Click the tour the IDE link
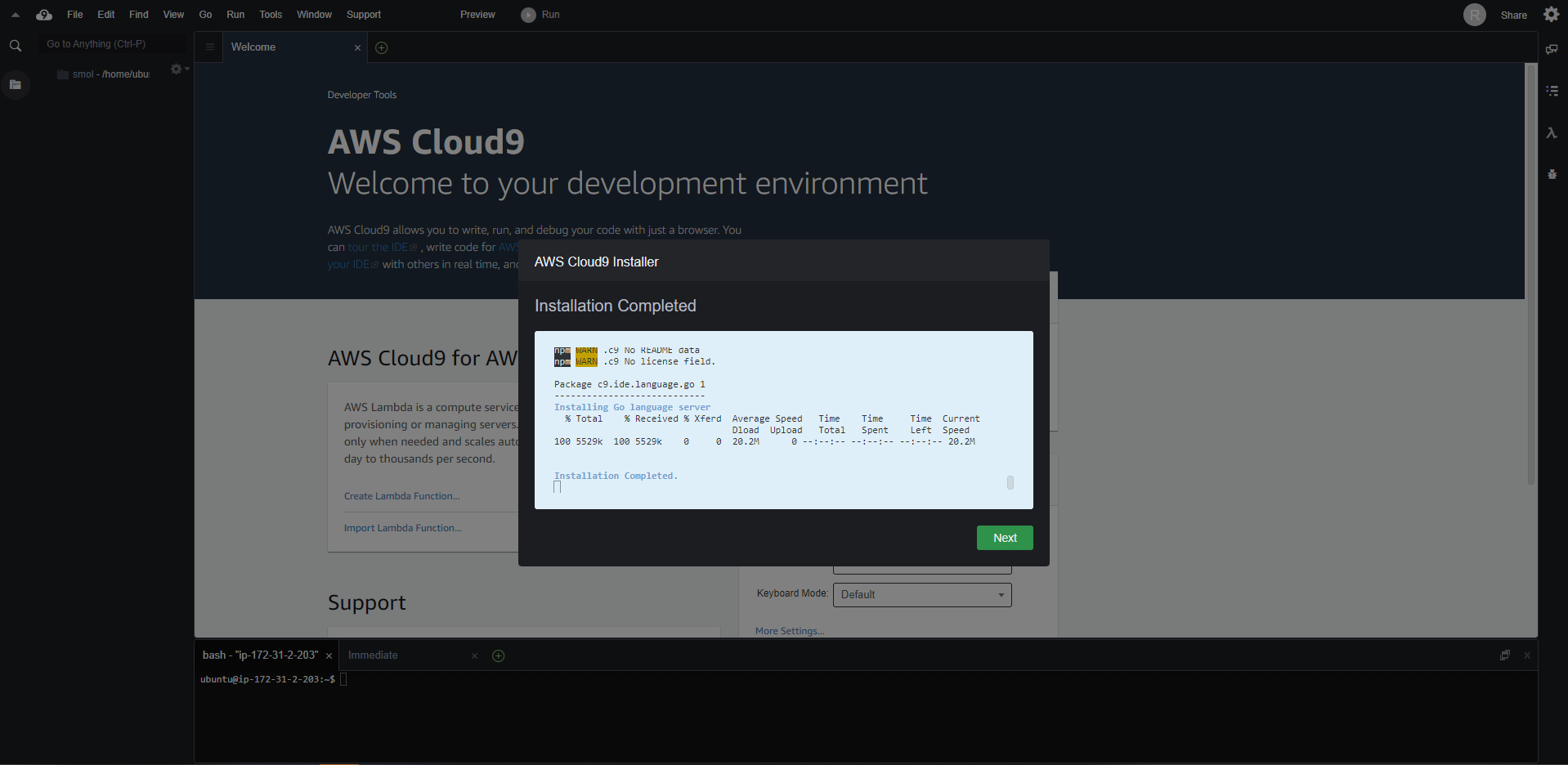This screenshot has height=765, width=1568. 382,247
